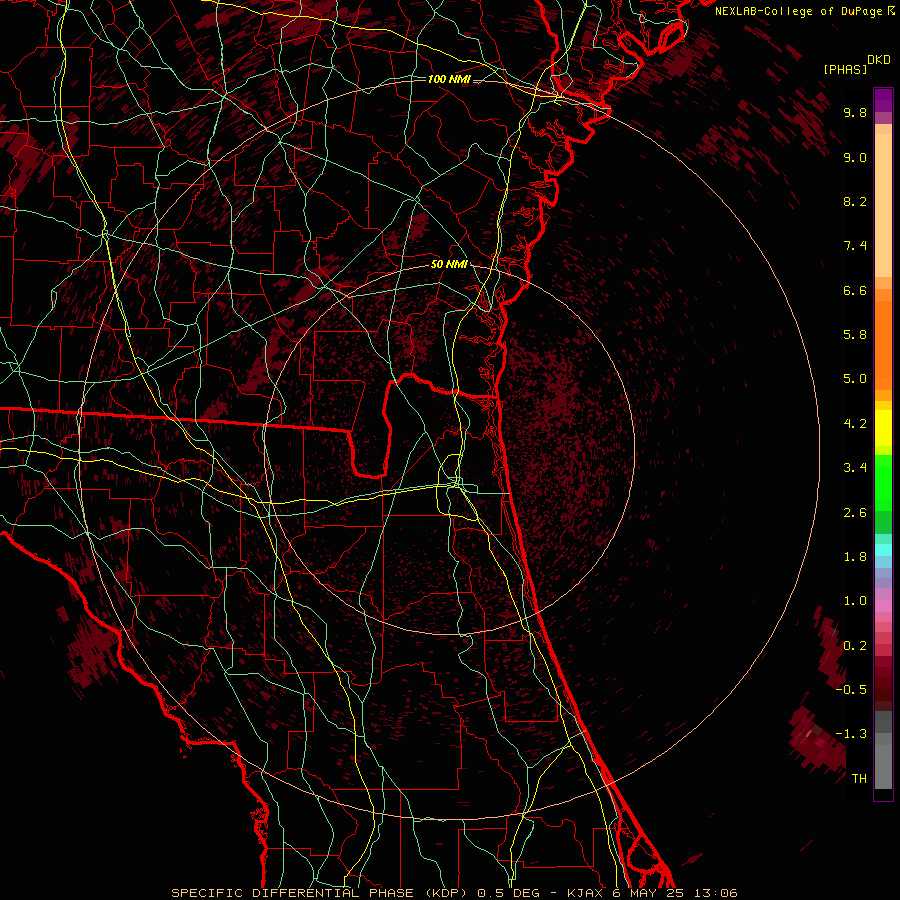Click the 9.0 value on color scale
Screen dimensions: 900x900
click(x=855, y=157)
